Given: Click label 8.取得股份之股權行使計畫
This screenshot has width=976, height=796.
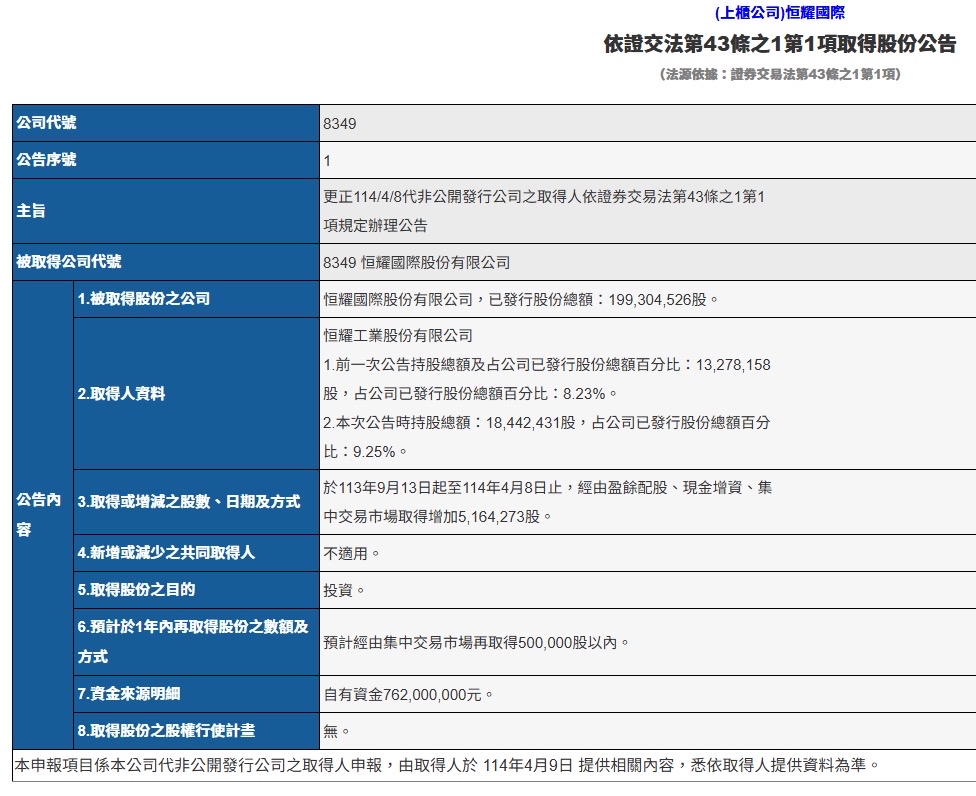Looking at the screenshot, I should 196,731.
